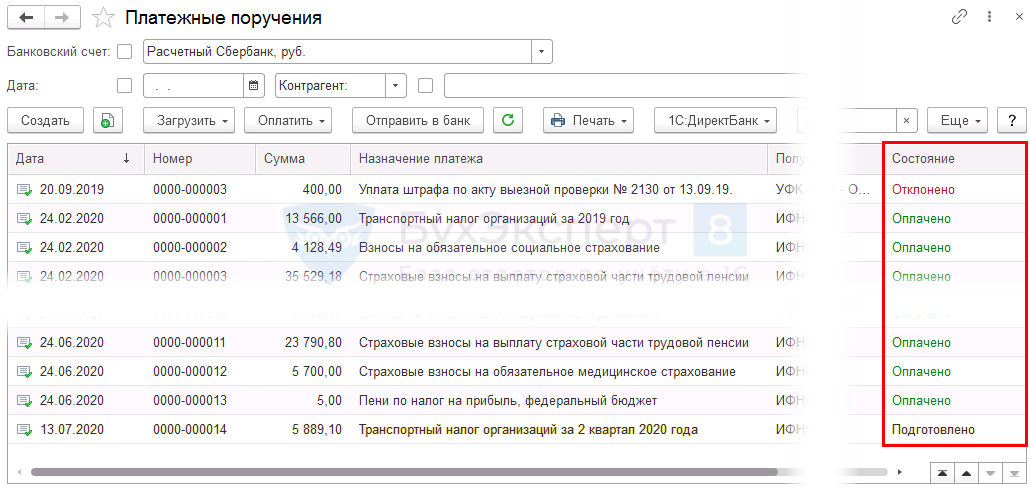Expand the bank account dropdown list
This screenshot has height=489, width=1030.
pos(541,52)
